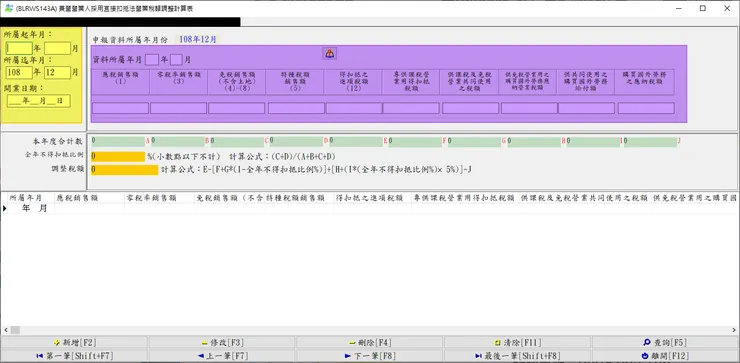Viewport: 740px width, 363px height.
Task: Click the input under 專供課稅營業用得扣抵稅額
Action: point(411,108)
